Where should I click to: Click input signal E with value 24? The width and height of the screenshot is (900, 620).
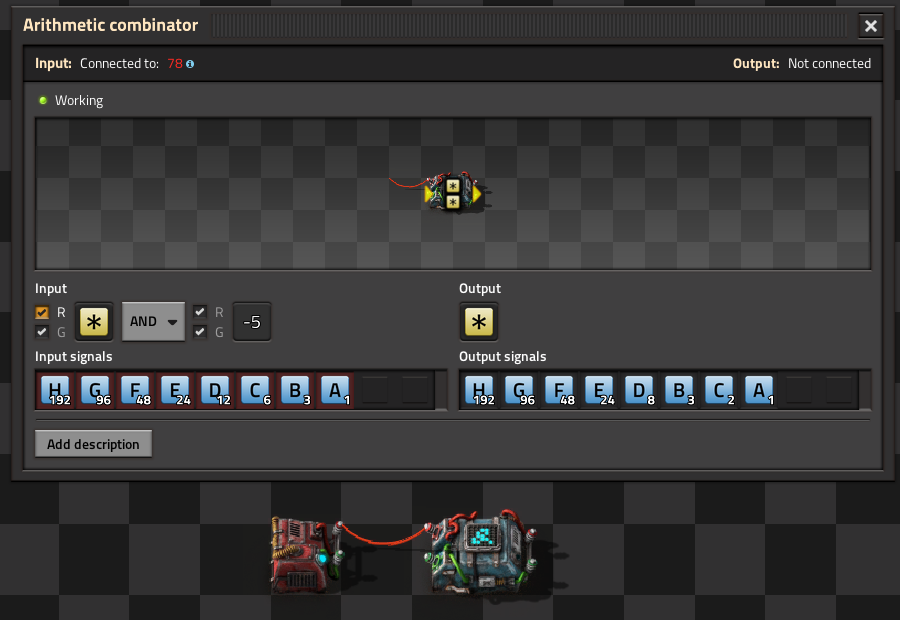[x=176, y=390]
